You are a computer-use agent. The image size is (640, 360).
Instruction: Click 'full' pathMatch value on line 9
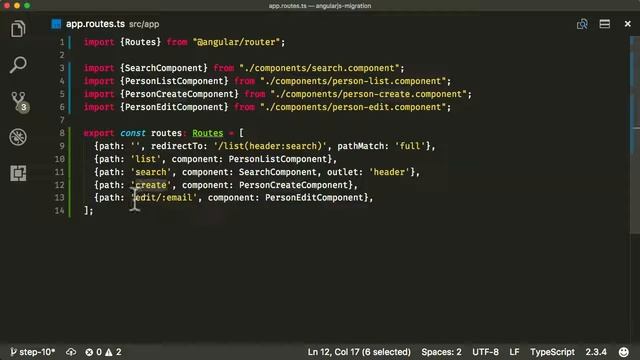410,146
